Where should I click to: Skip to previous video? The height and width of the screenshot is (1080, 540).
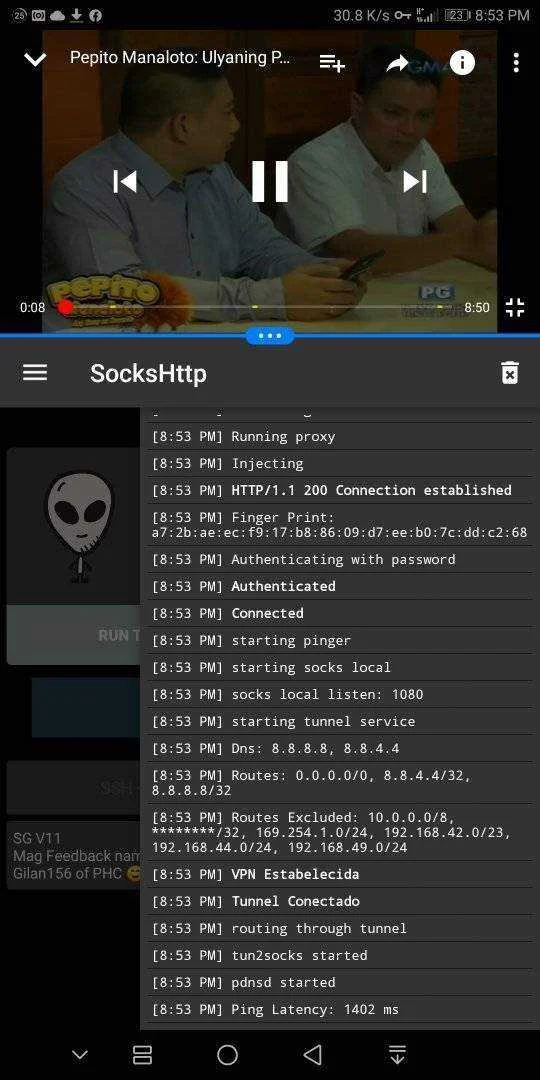click(x=125, y=181)
